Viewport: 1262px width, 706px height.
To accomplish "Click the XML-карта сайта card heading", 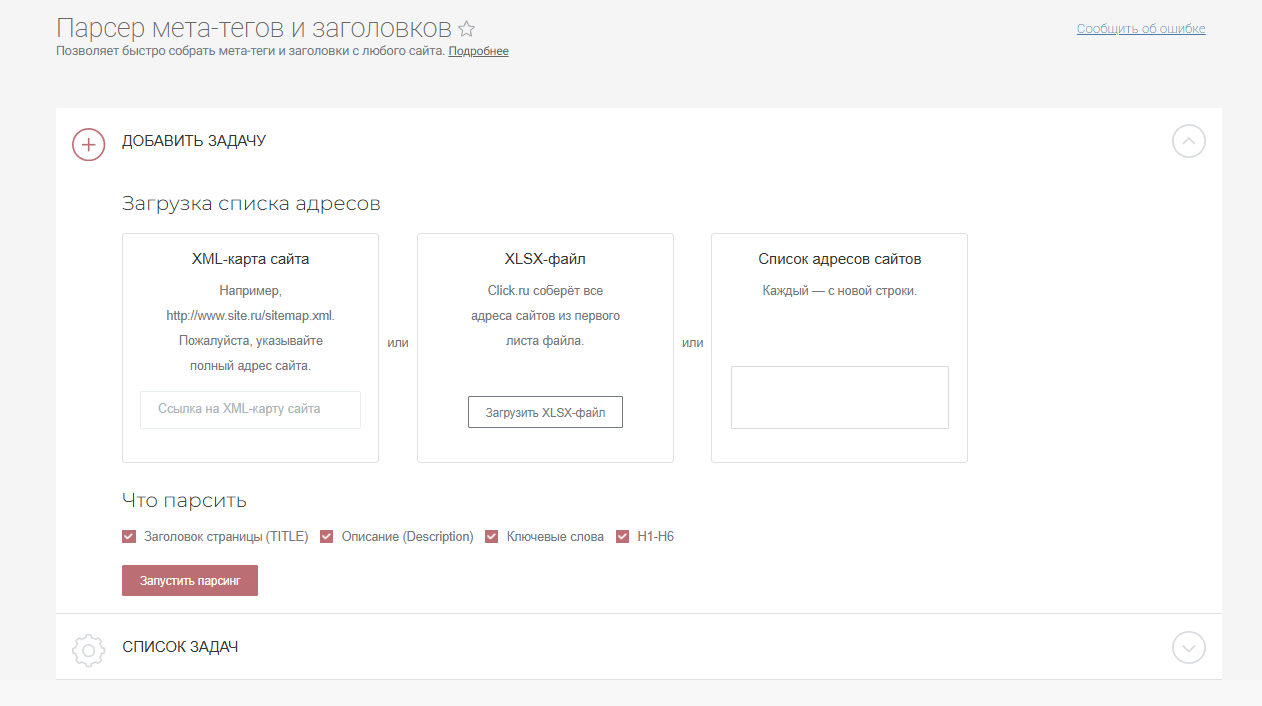I will tap(250, 259).
